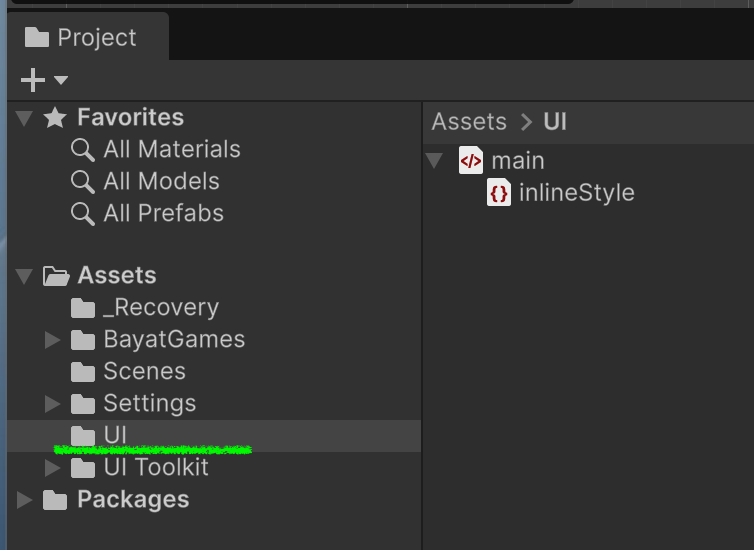Collapse the Favorites section arrow
Screen dimensions: 754x550
point(25,118)
